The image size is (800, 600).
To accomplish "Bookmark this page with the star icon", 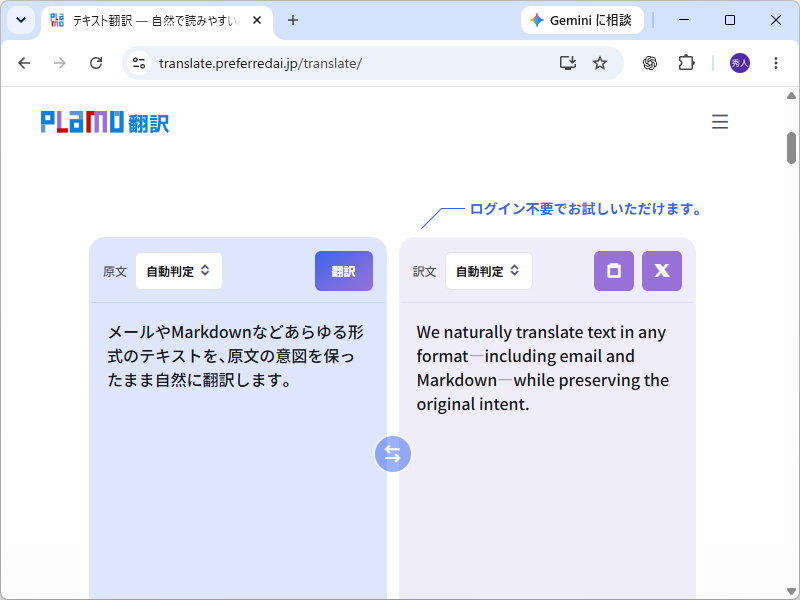I will click(x=600, y=63).
